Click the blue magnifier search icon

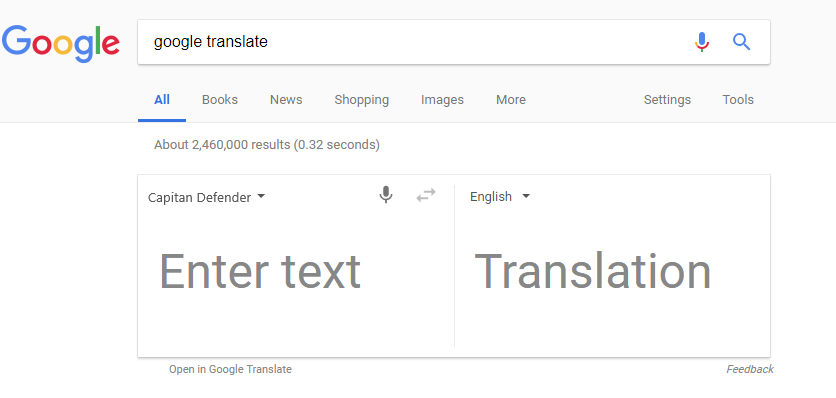coord(741,42)
